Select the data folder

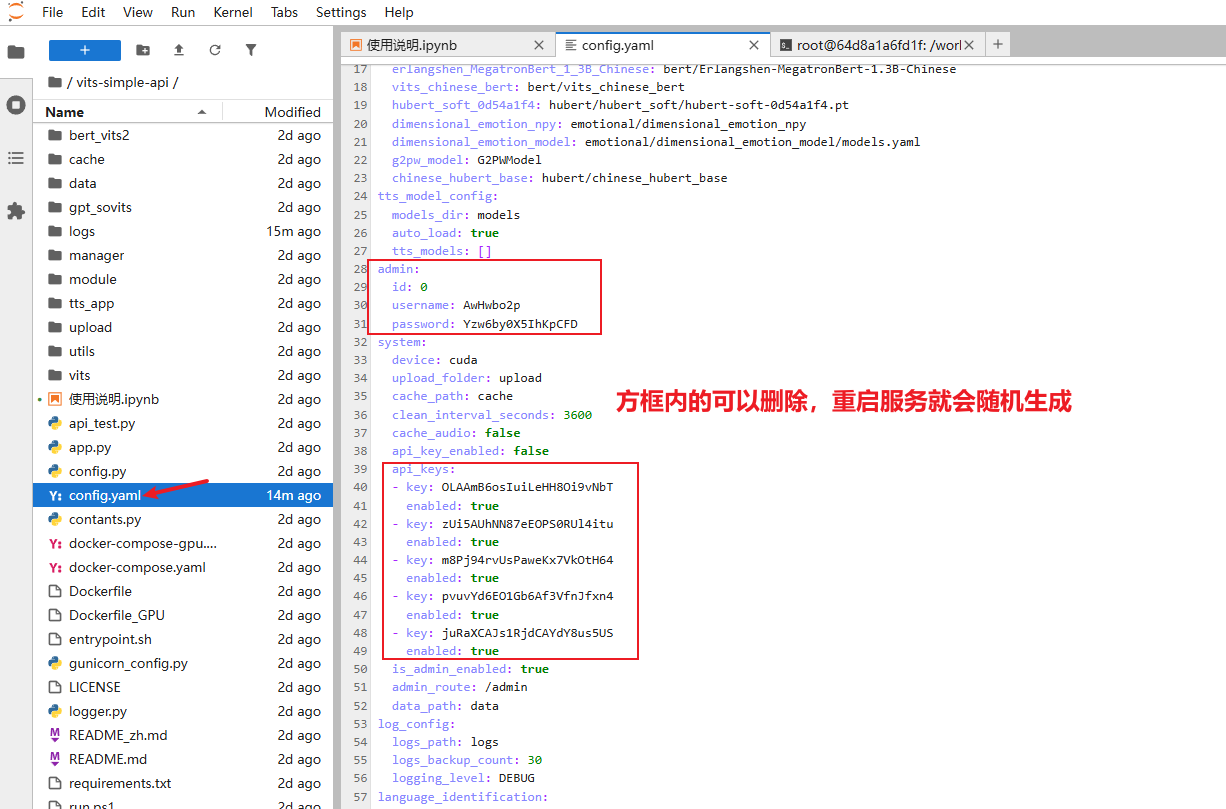[184, 183]
